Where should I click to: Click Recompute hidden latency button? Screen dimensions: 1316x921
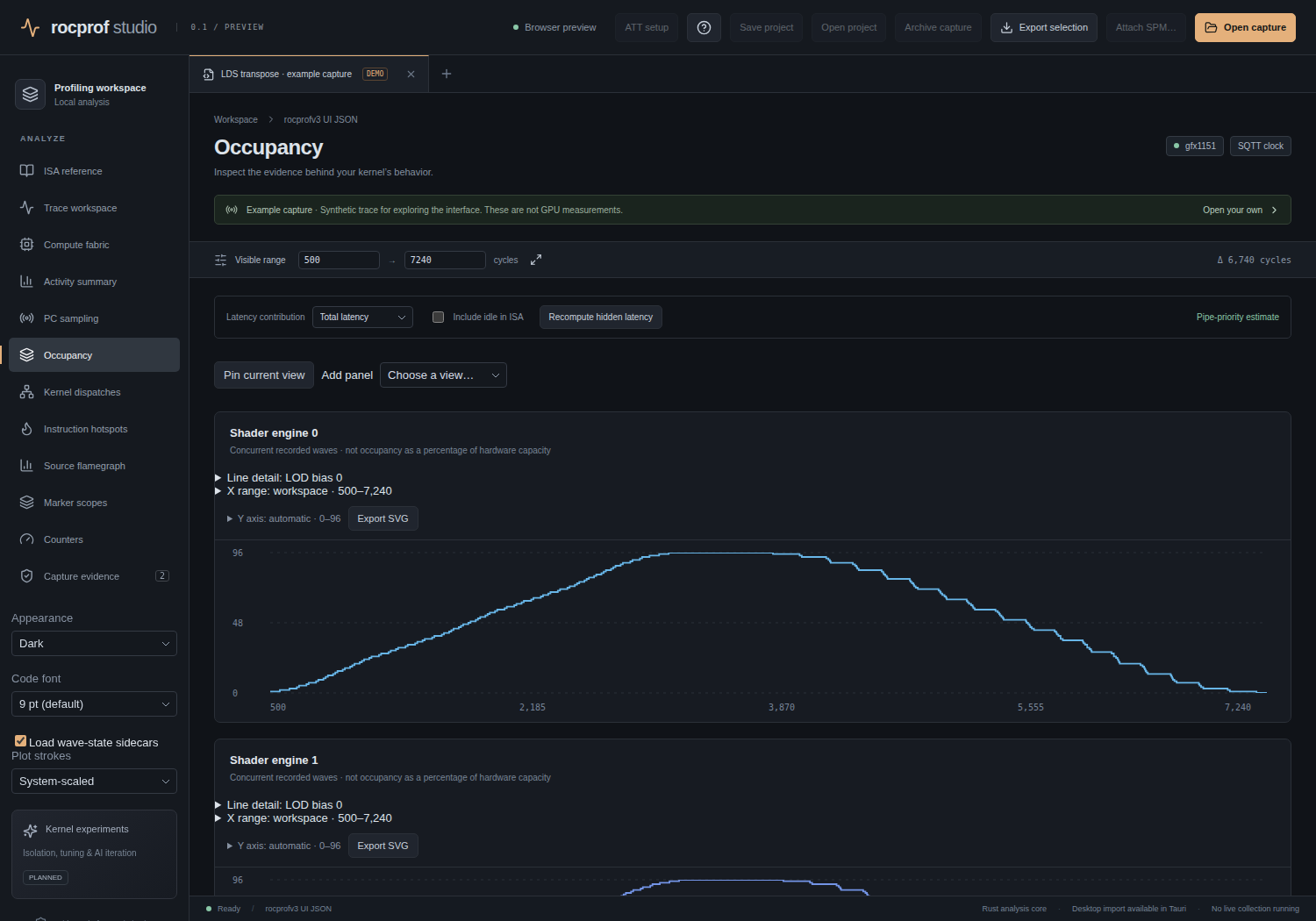point(601,317)
